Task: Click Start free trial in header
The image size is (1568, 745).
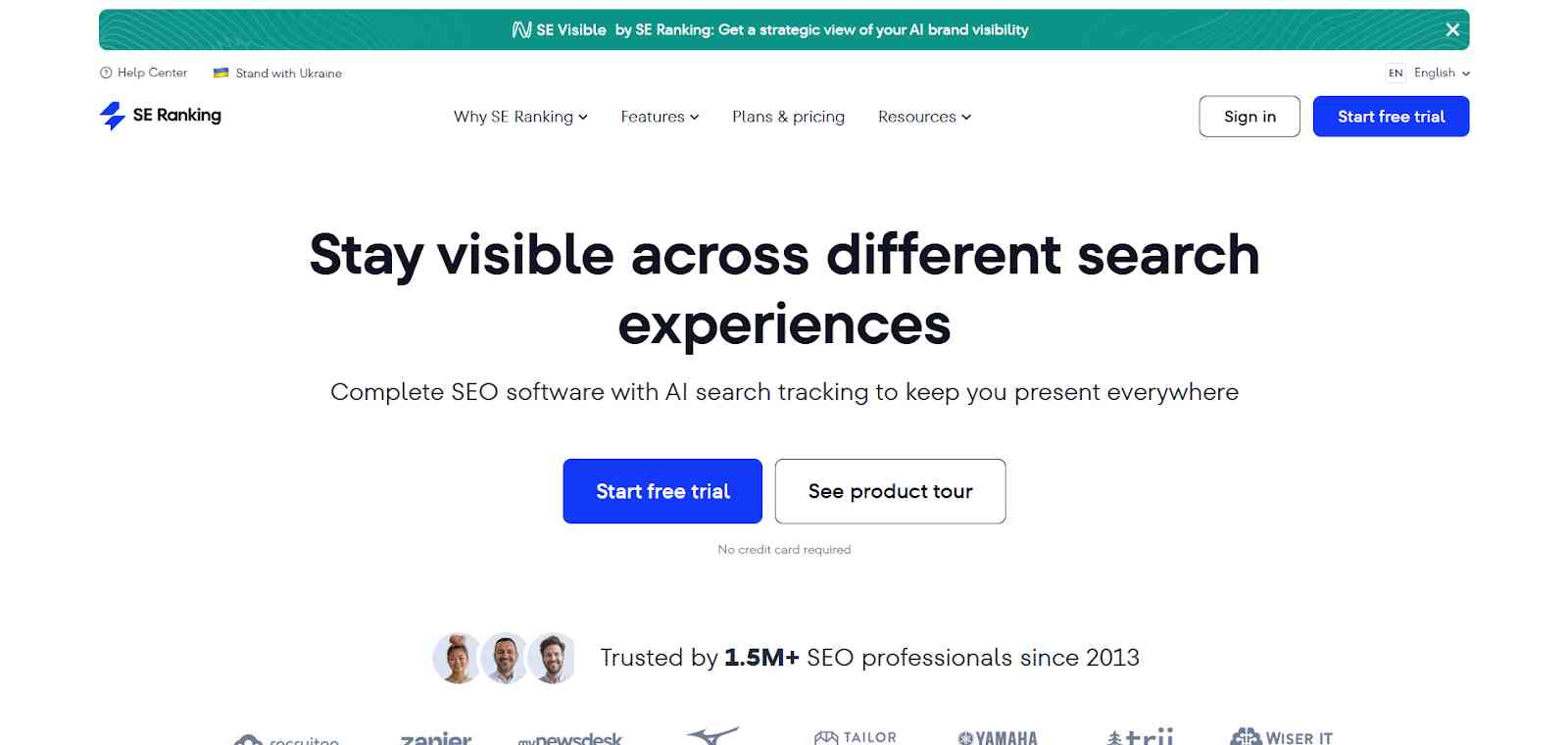Action: pyautogui.click(x=1391, y=117)
